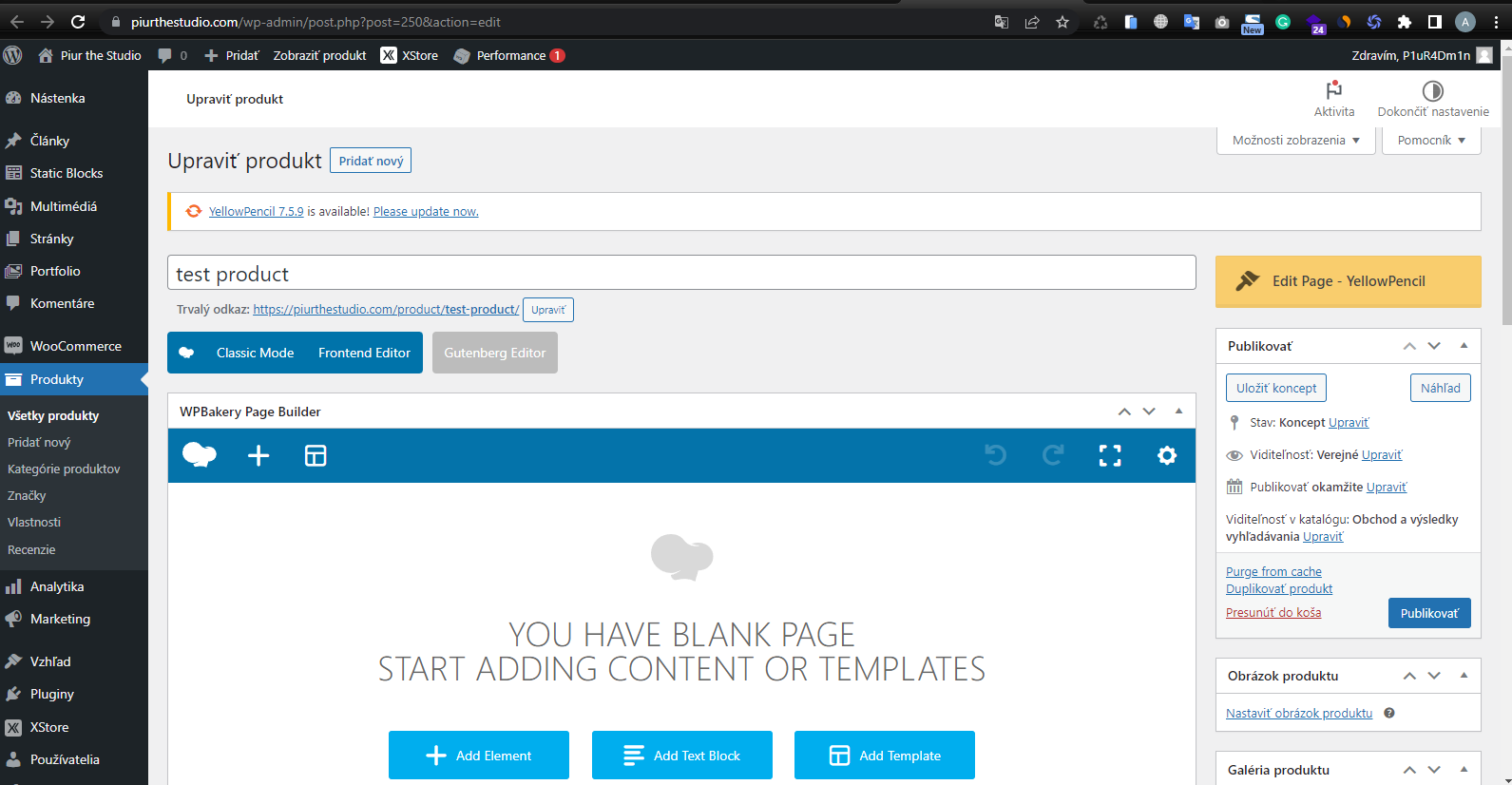This screenshot has width=1512, height=785.
Task: Expand Možnosti zobrazenia dropdown
Action: [x=1296, y=140]
